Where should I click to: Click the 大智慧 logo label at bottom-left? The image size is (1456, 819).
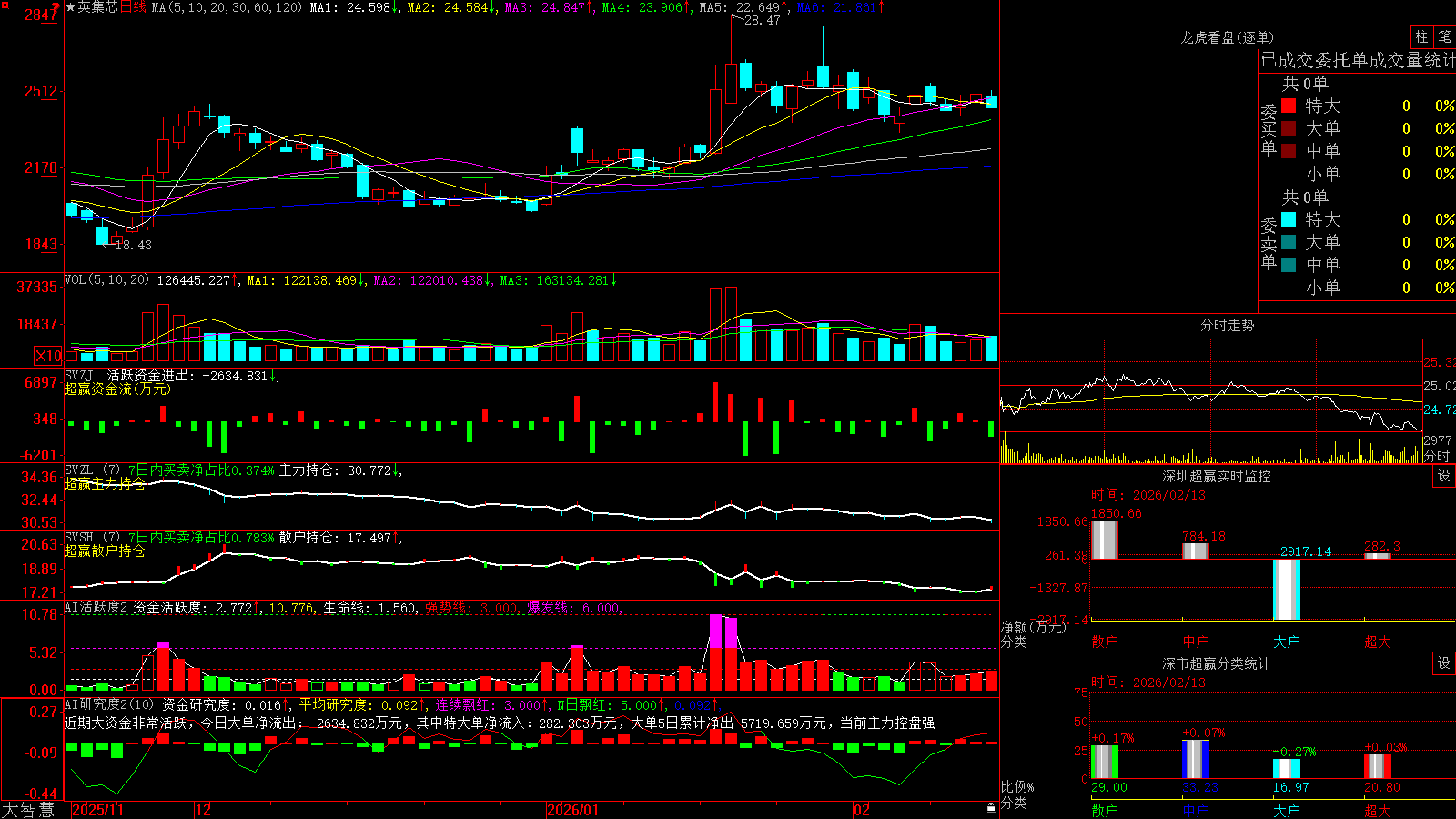click(28, 810)
